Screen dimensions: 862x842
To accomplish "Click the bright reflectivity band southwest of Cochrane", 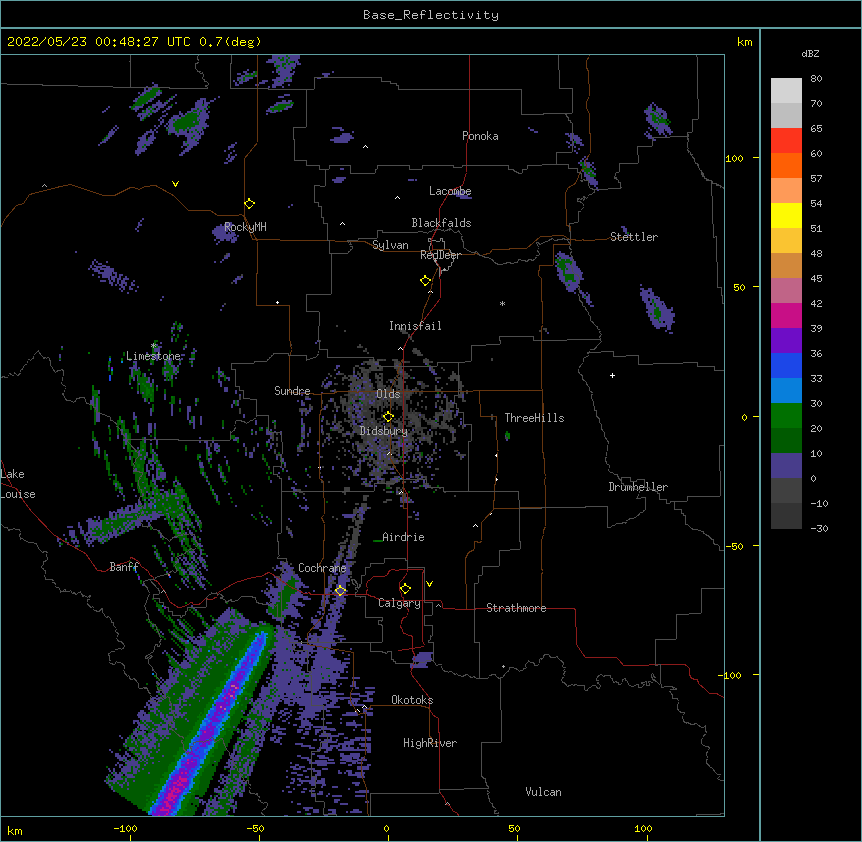I will point(211,725).
